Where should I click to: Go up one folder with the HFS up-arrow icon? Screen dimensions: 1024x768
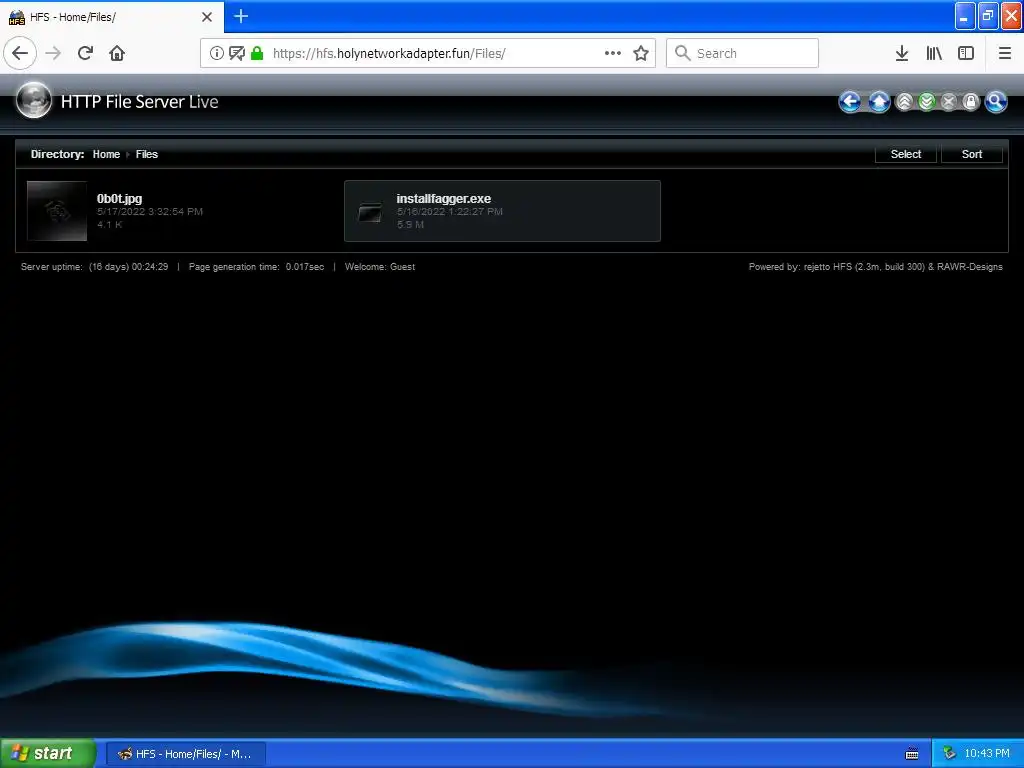879,102
